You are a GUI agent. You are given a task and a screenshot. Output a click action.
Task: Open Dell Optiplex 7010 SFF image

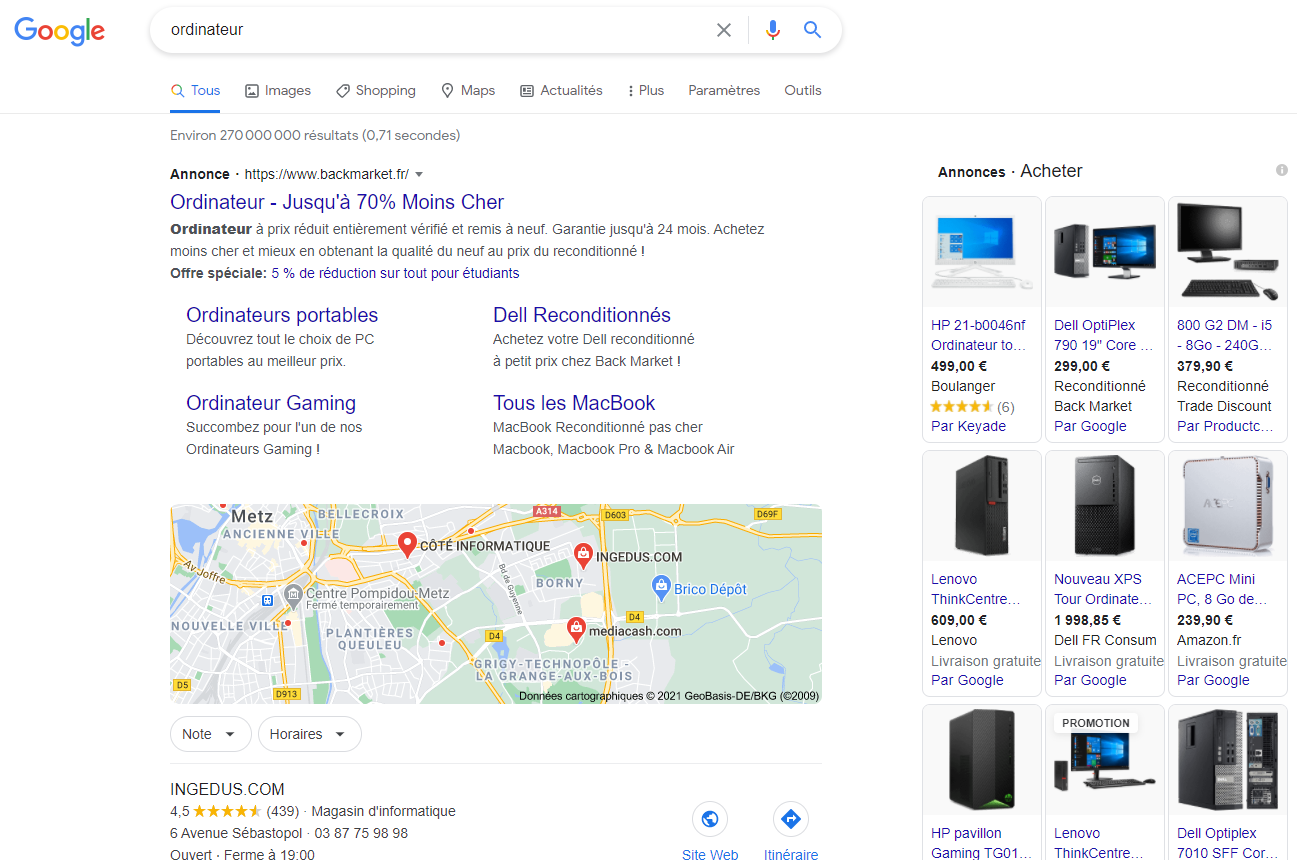pyautogui.click(x=1228, y=760)
